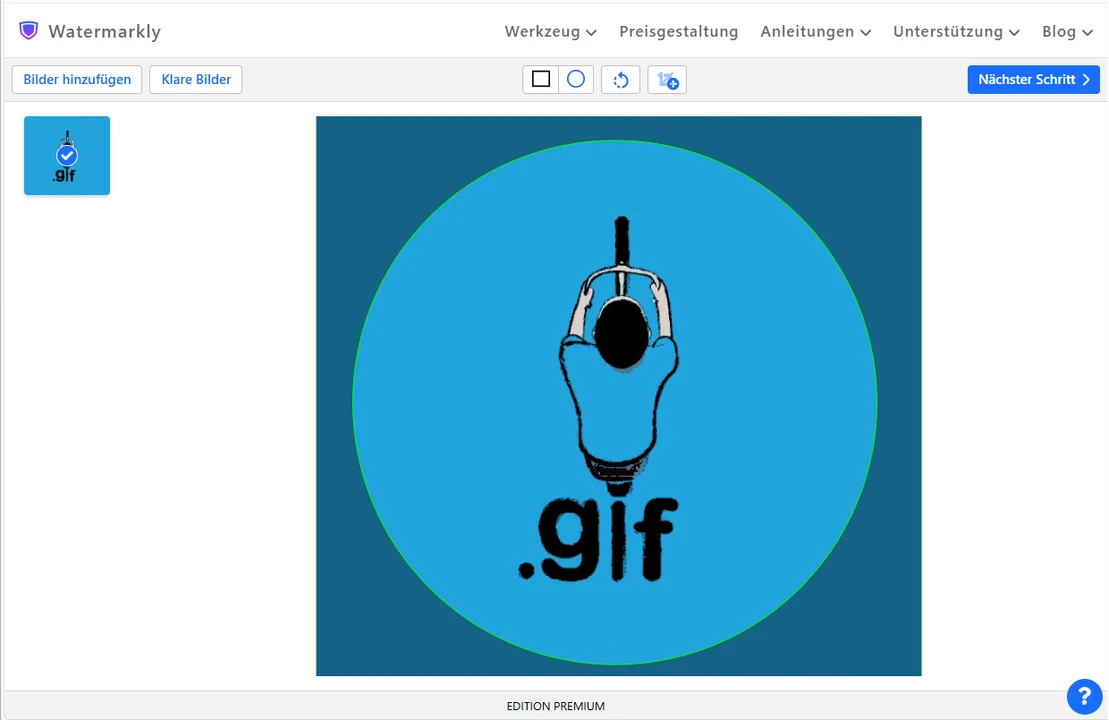Click the Klare Bilder button
The width and height of the screenshot is (1109, 720).
(x=196, y=79)
